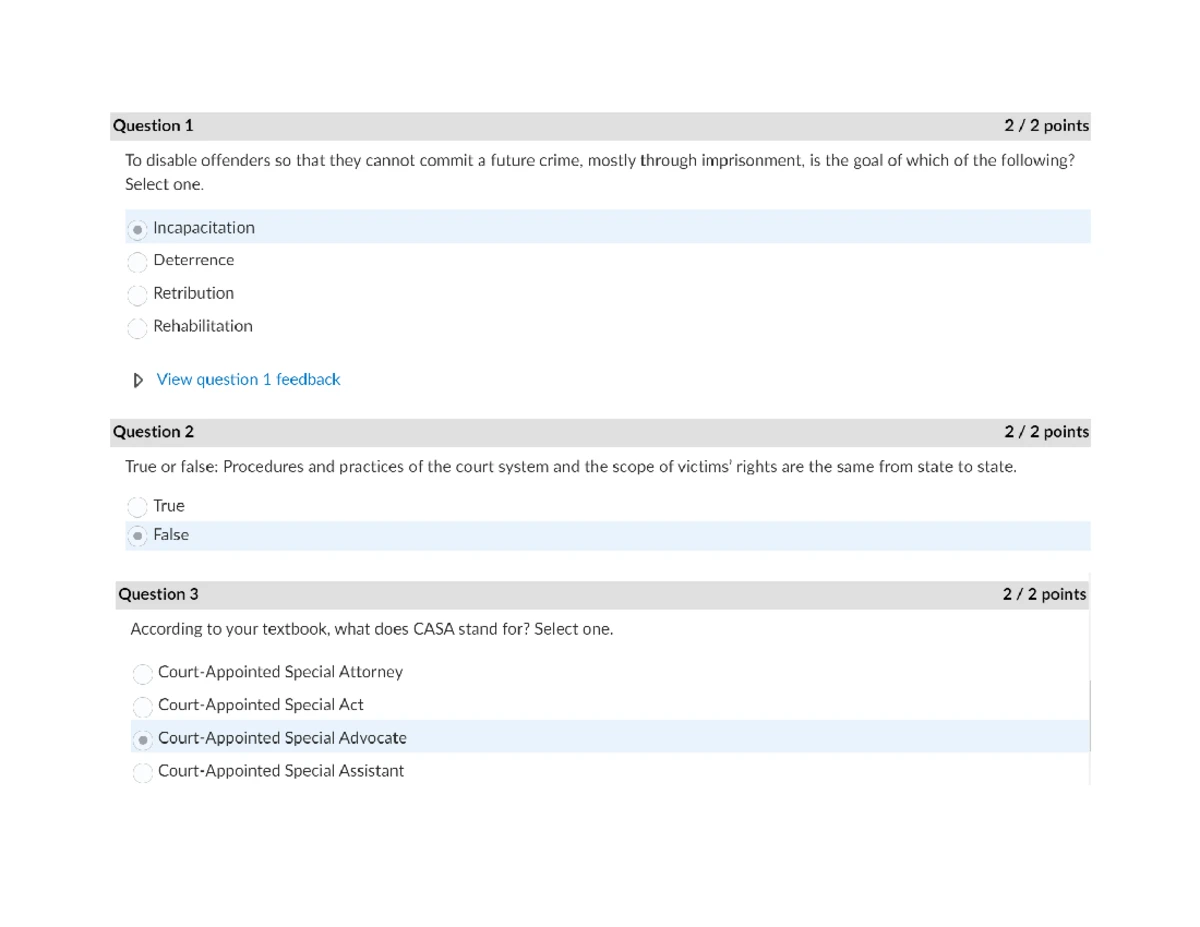Select True for question 2
Image resolution: width=1200 pixels, height=927 pixels.
point(137,506)
